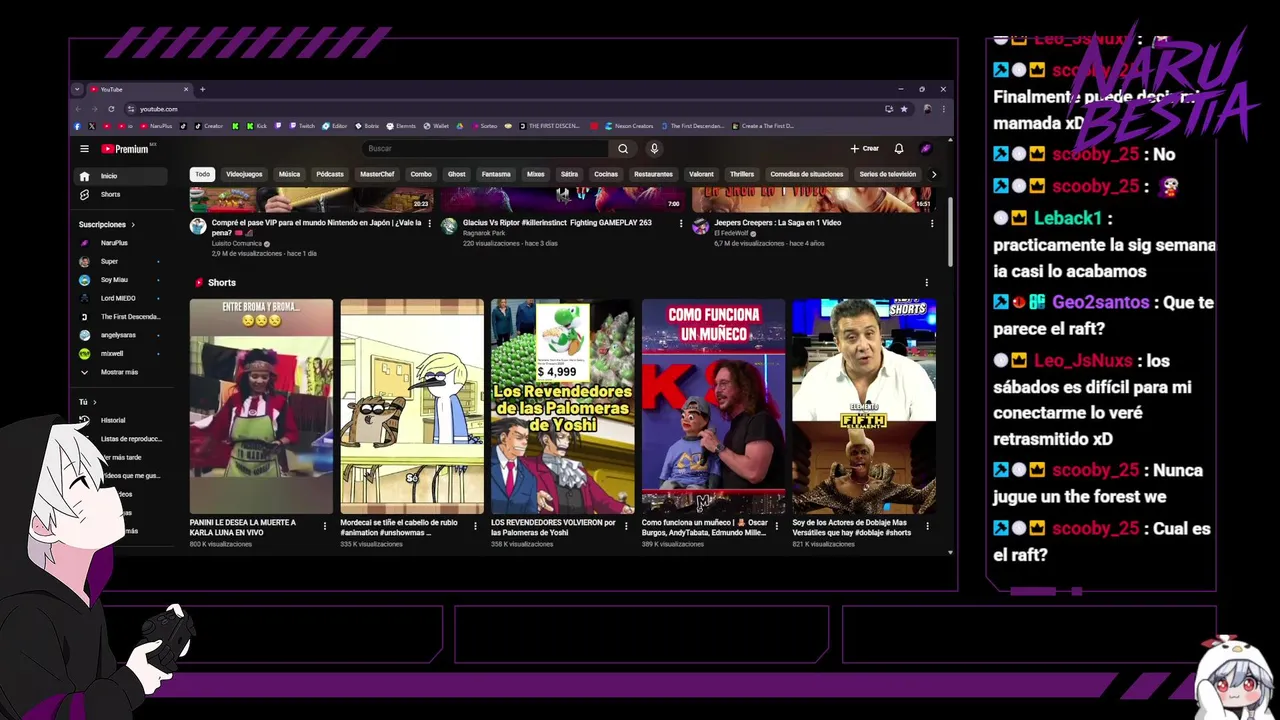
Task: Expand the Tú section chevron
Action: (x=94, y=402)
